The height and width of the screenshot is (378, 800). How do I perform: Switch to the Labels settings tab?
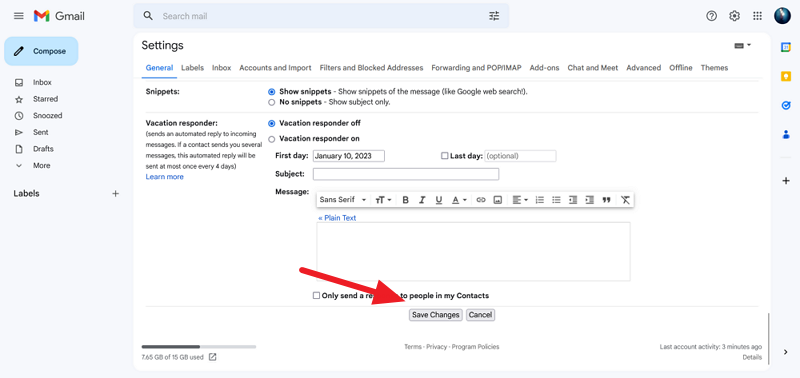[x=192, y=68]
